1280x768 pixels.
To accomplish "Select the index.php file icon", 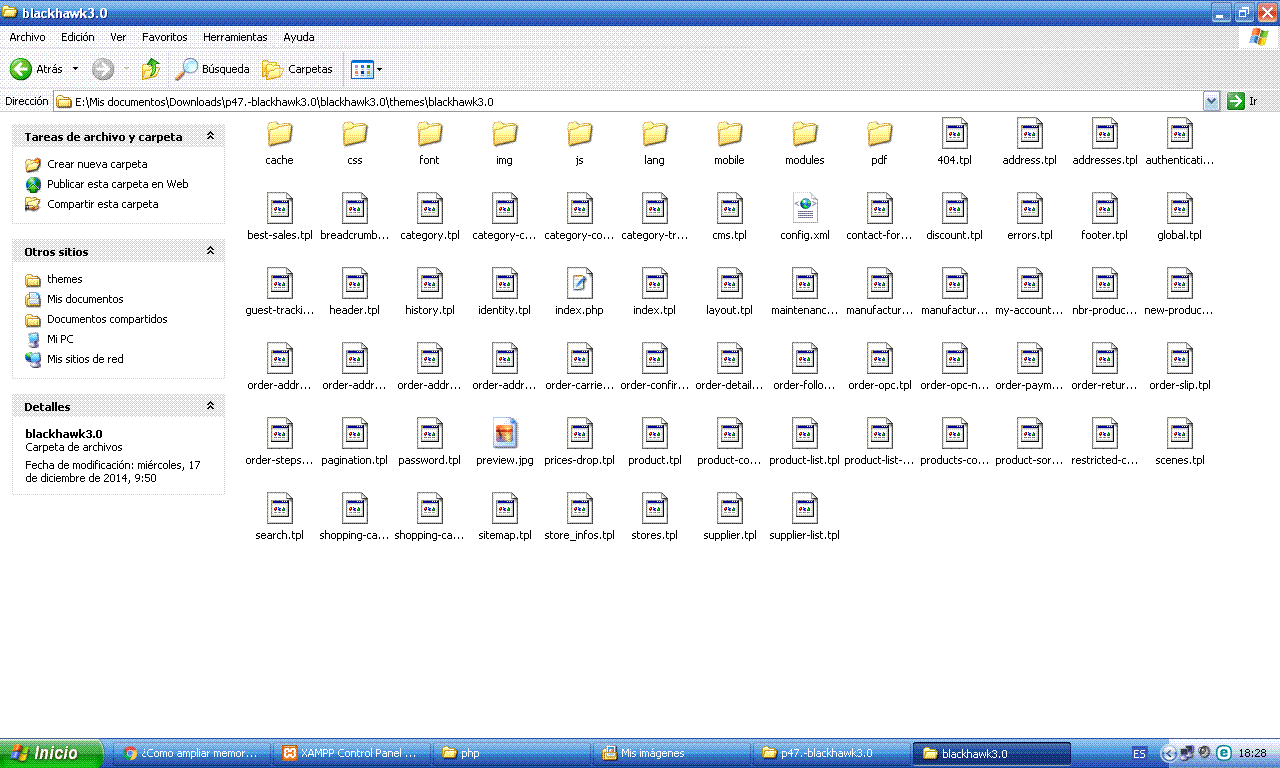I will click(x=580, y=283).
